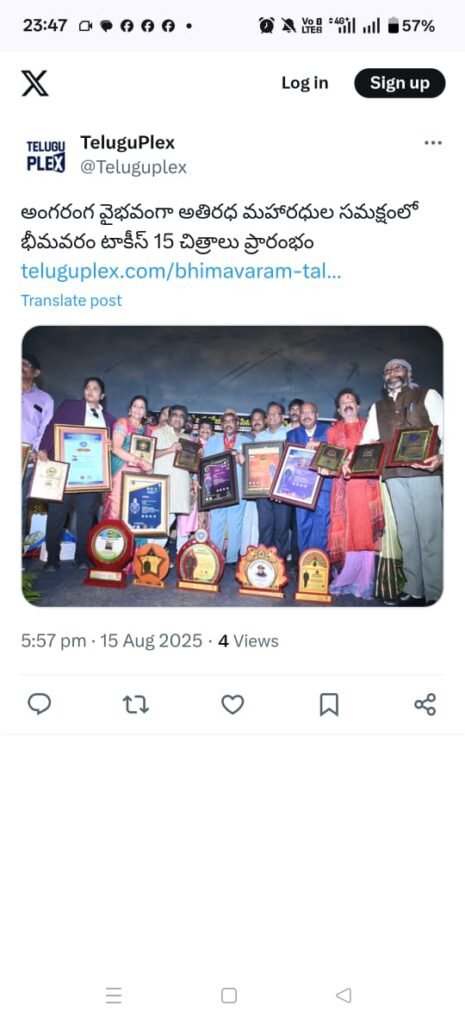
Task: Share the post via share icon
Action: (x=425, y=704)
